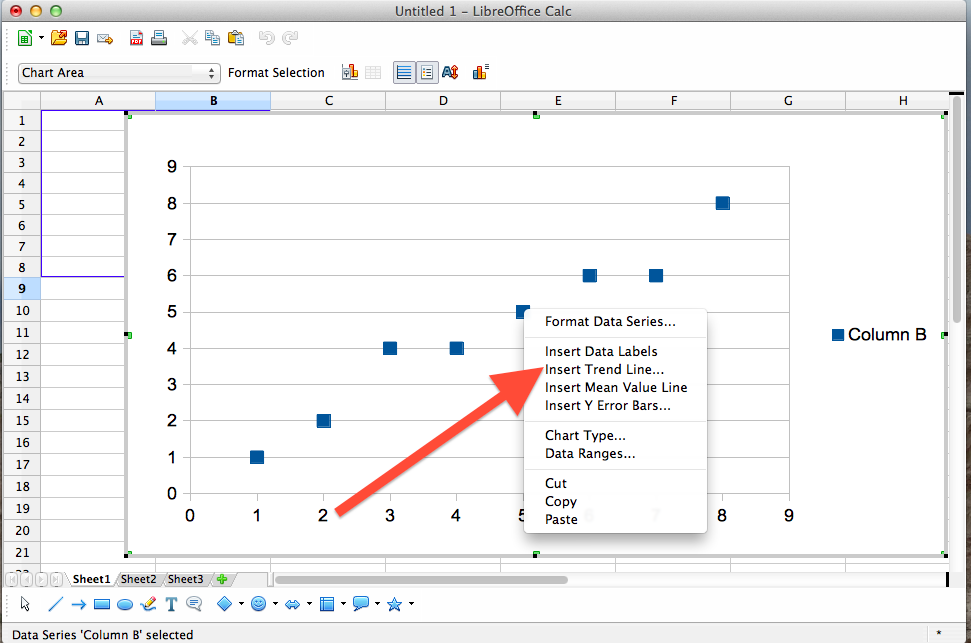Choose Copy in the context menu
This screenshot has width=971, height=643.
tap(560, 501)
